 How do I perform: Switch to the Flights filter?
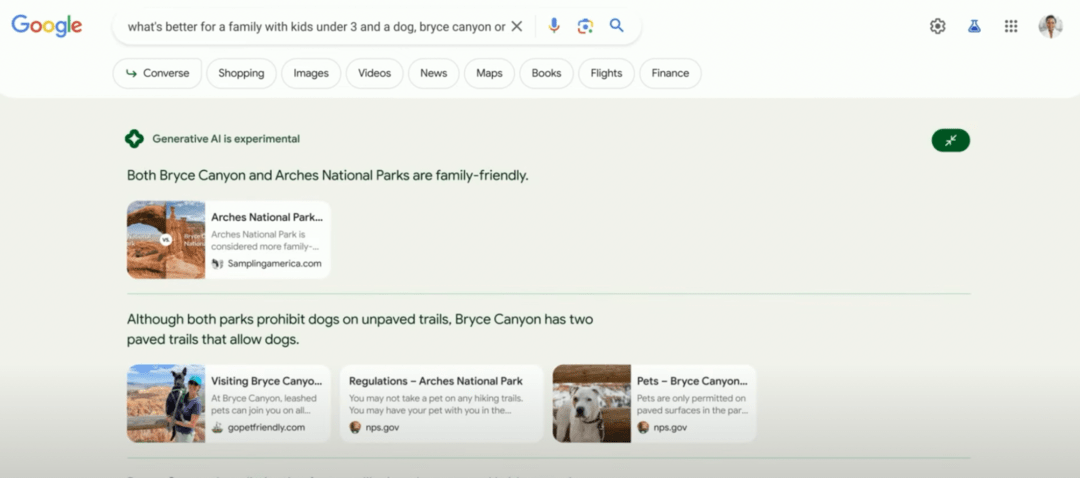606,73
